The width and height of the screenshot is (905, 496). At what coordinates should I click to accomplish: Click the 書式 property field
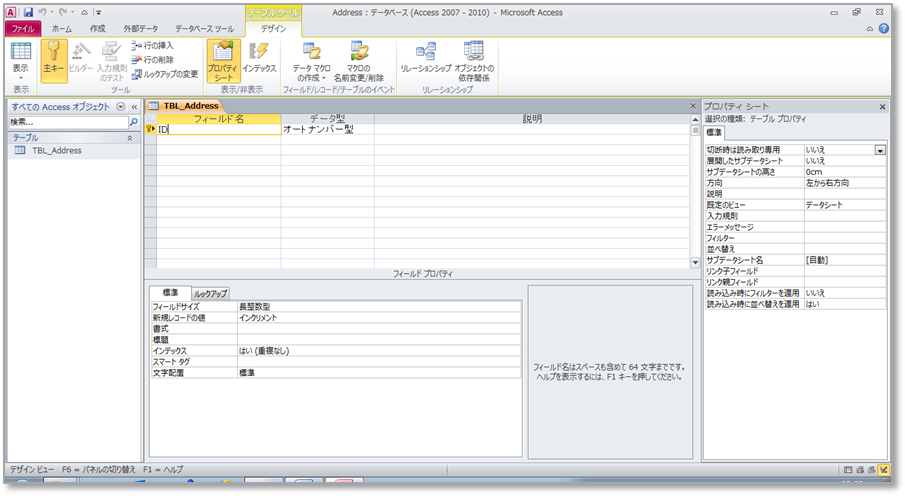pyautogui.click(x=379, y=329)
